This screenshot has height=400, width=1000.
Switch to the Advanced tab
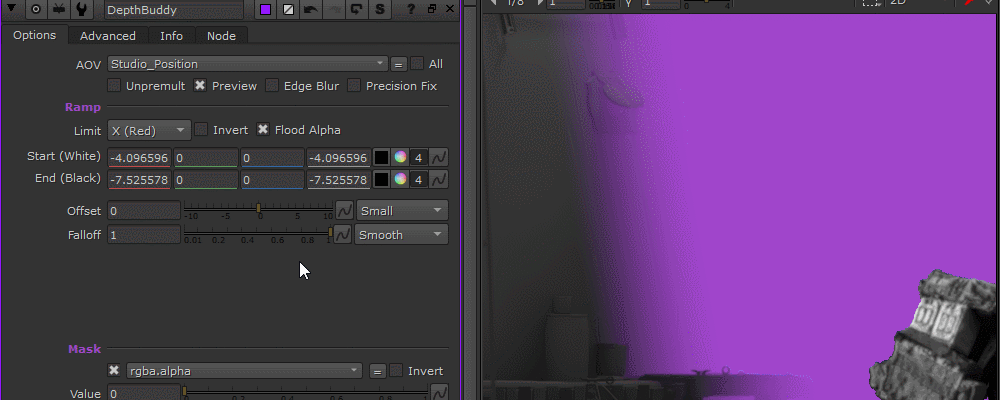coord(108,36)
